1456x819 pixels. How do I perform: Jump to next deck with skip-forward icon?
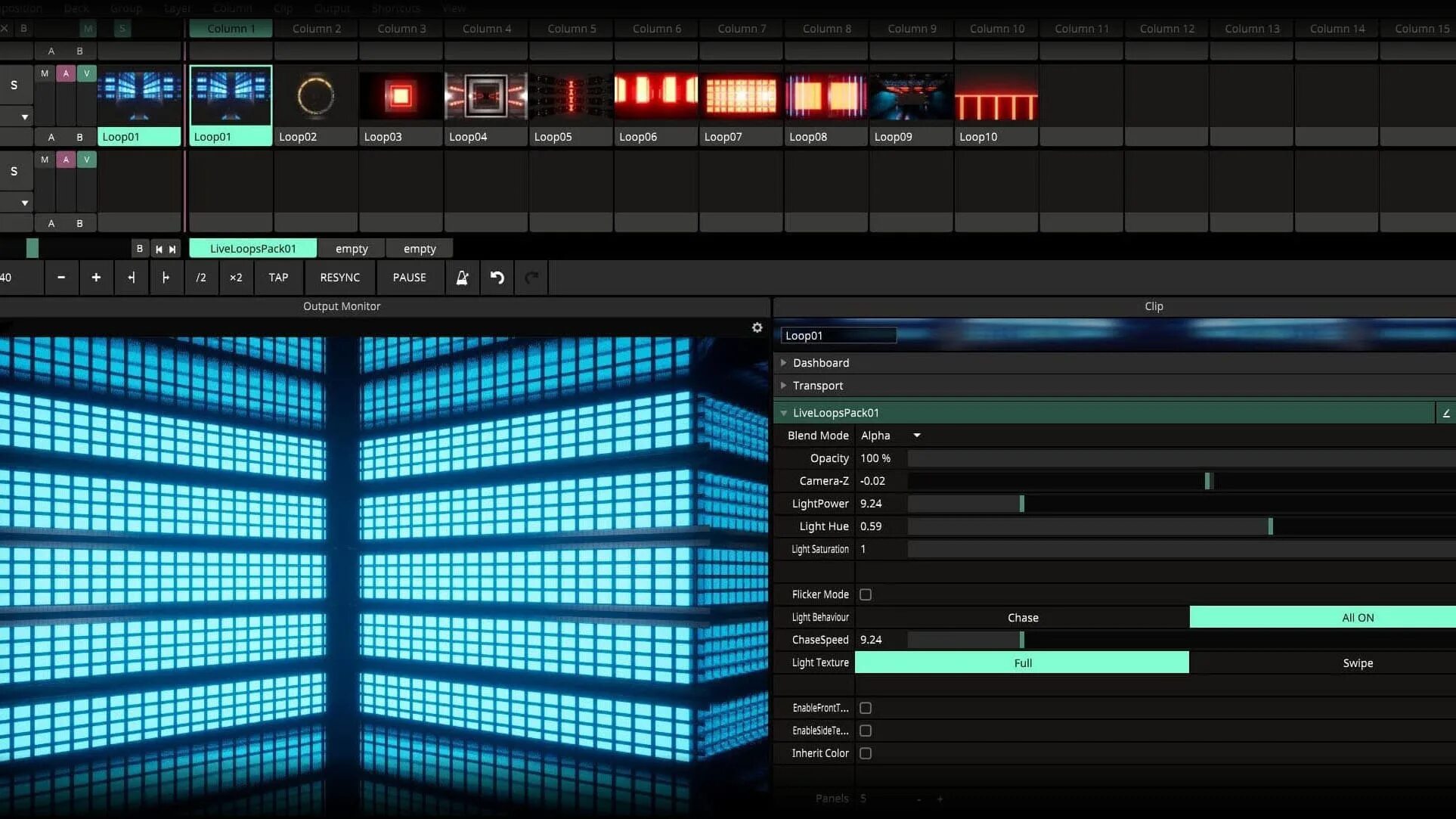pos(172,249)
